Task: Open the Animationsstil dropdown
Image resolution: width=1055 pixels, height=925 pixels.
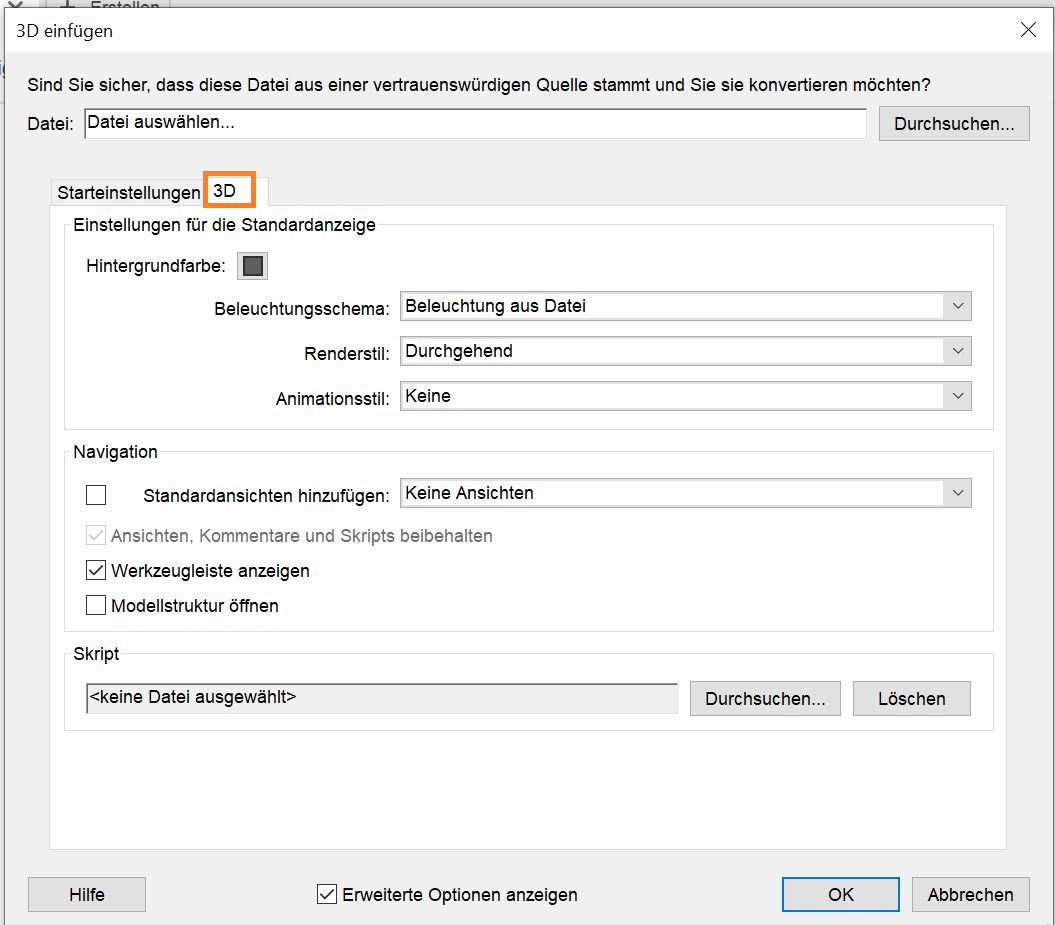Action: pyautogui.click(x=957, y=396)
